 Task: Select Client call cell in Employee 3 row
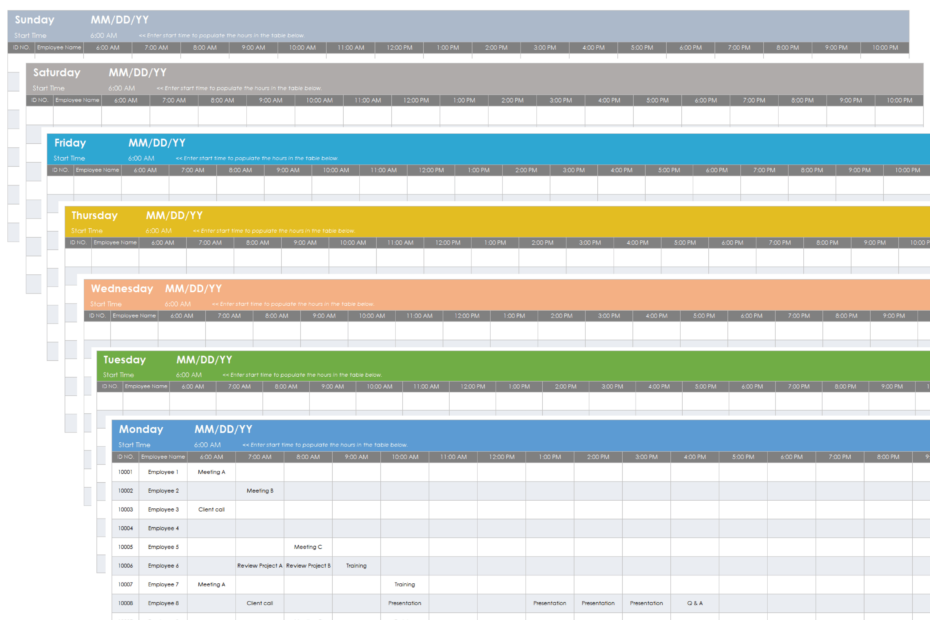211,510
